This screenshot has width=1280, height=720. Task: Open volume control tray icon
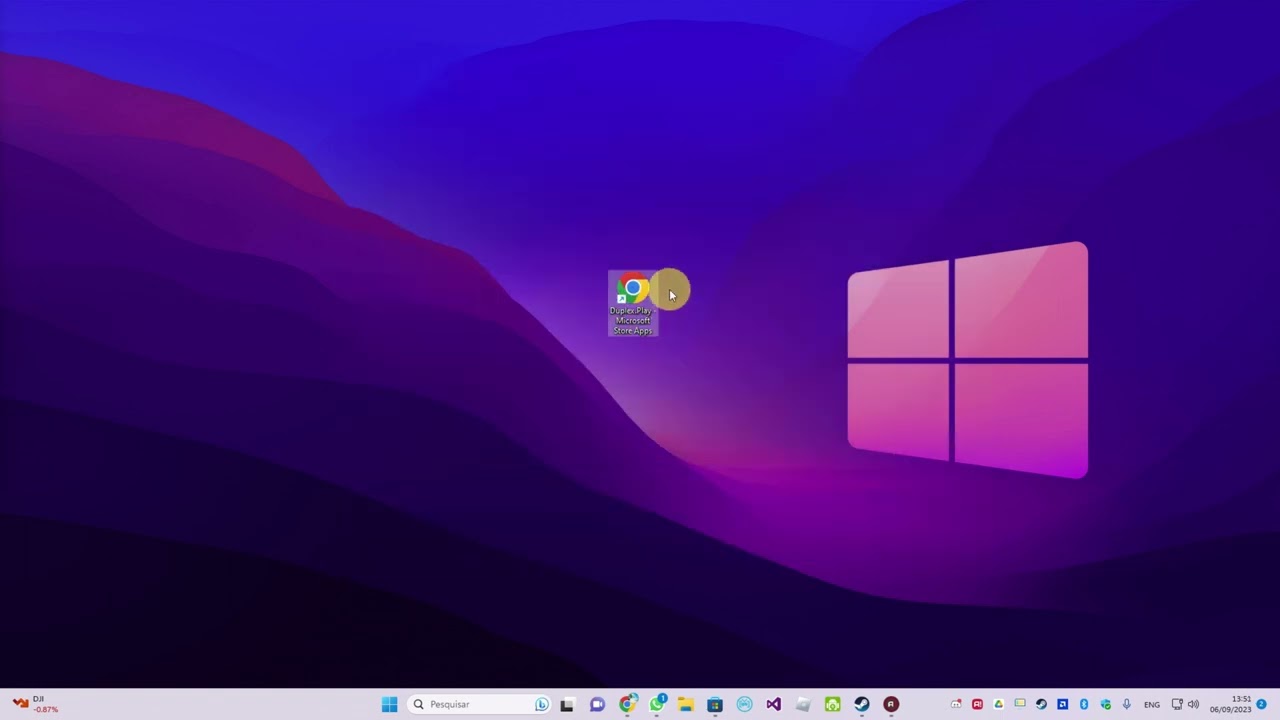1193,705
